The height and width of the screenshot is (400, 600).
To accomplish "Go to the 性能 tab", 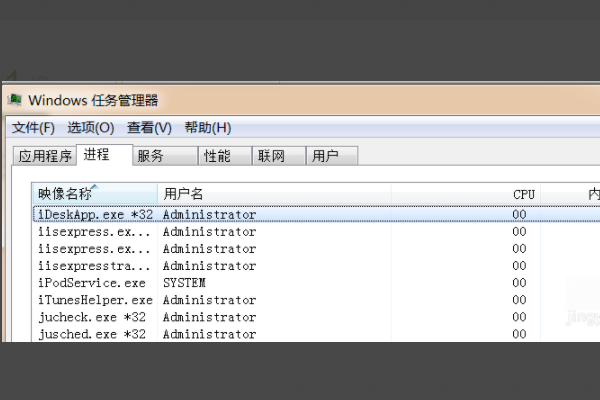I will tap(217, 156).
